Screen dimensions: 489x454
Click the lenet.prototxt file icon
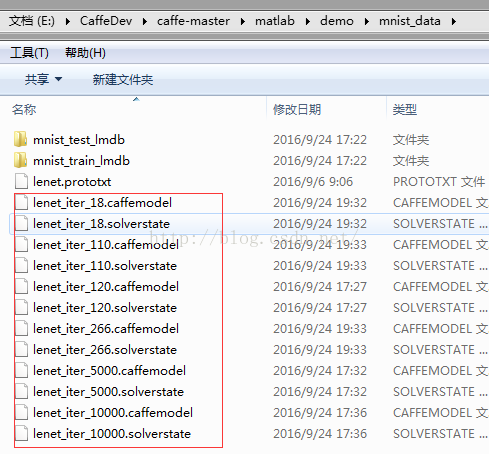click(21, 181)
